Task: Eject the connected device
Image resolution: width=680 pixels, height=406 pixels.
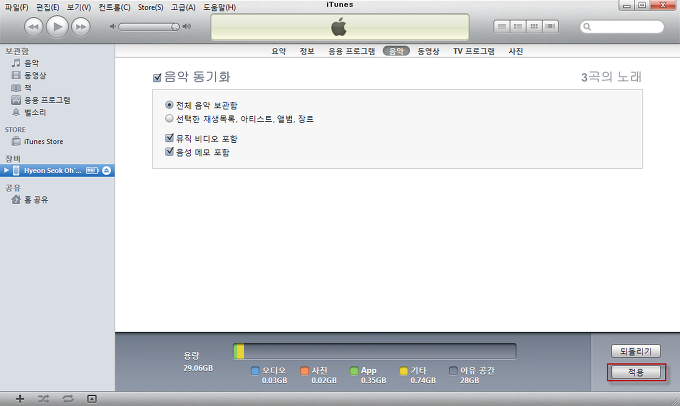Action: coord(106,170)
